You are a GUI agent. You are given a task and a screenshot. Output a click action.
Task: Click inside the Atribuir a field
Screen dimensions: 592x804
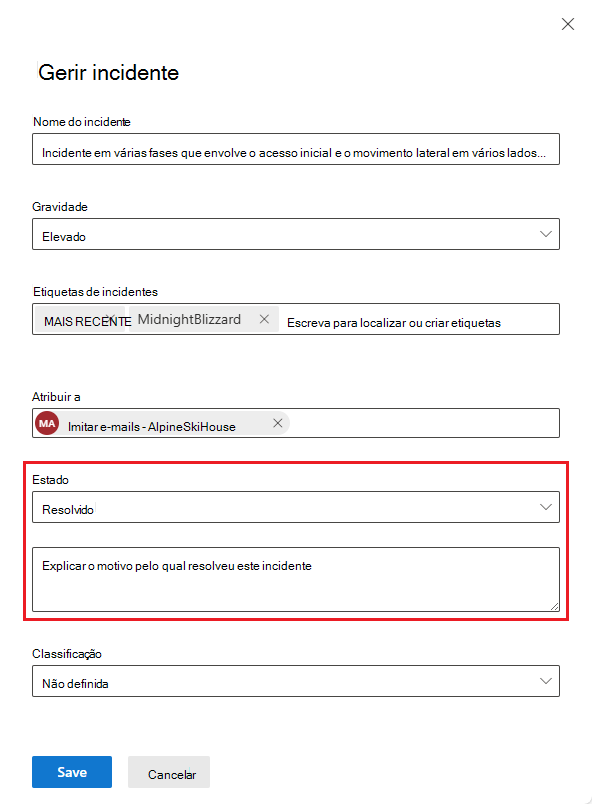(420, 422)
